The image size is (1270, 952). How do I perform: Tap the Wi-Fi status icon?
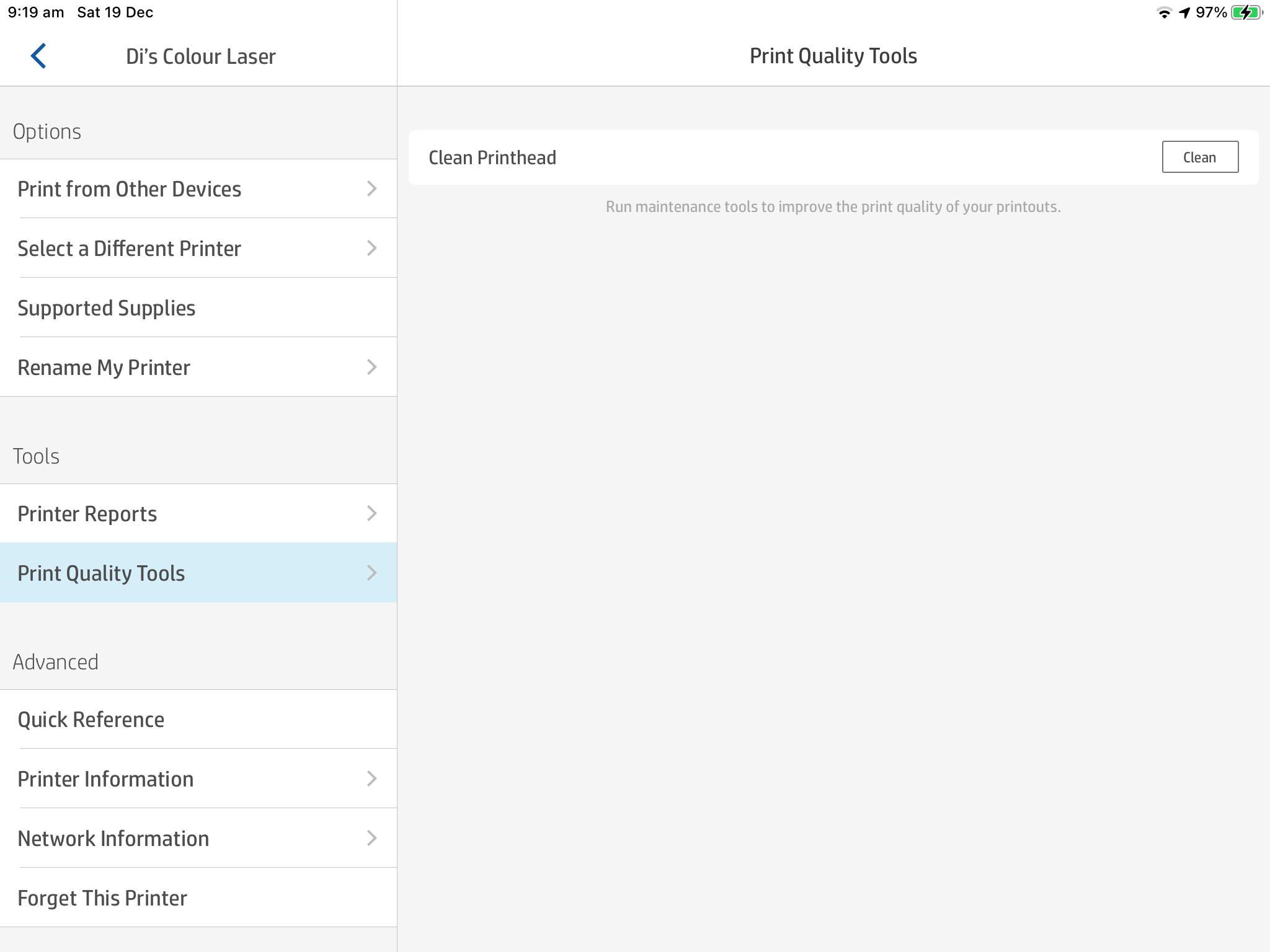[1164, 12]
